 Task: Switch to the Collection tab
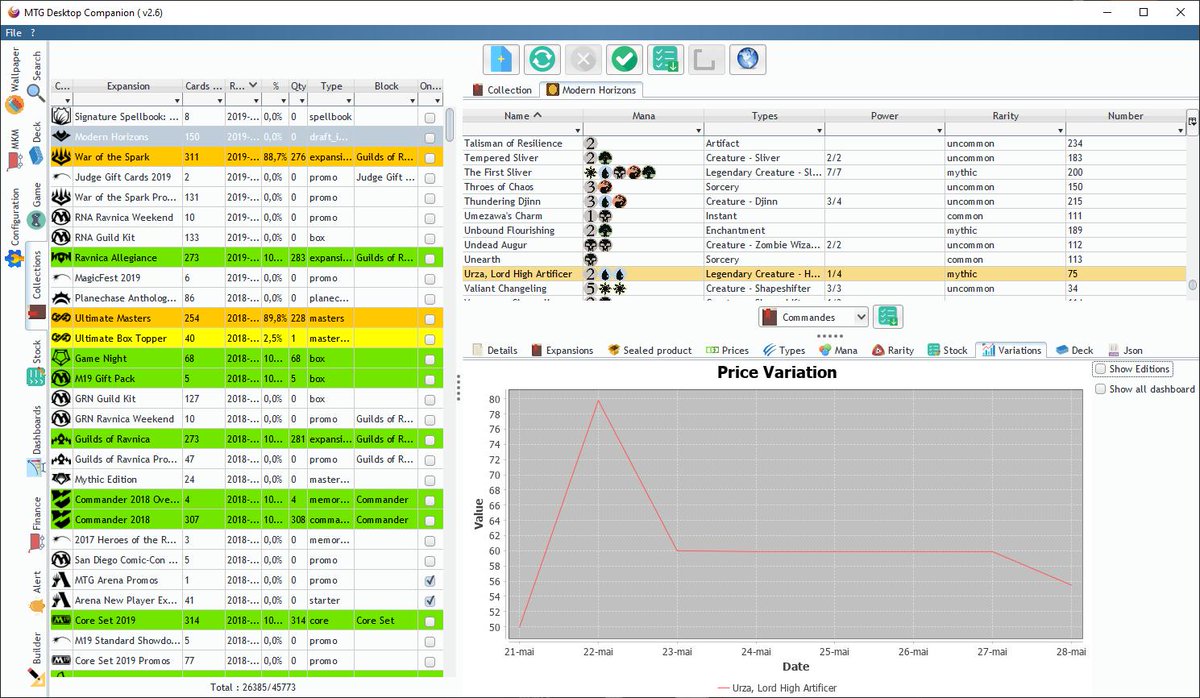tap(502, 90)
